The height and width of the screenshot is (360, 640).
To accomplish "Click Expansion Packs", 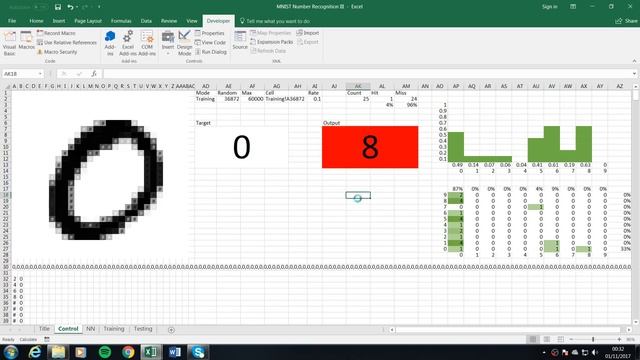I will tap(271, 42).
